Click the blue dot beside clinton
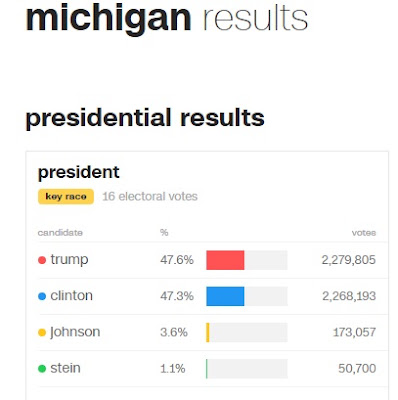Screen dimensions: 398x400 click(42, 296)
